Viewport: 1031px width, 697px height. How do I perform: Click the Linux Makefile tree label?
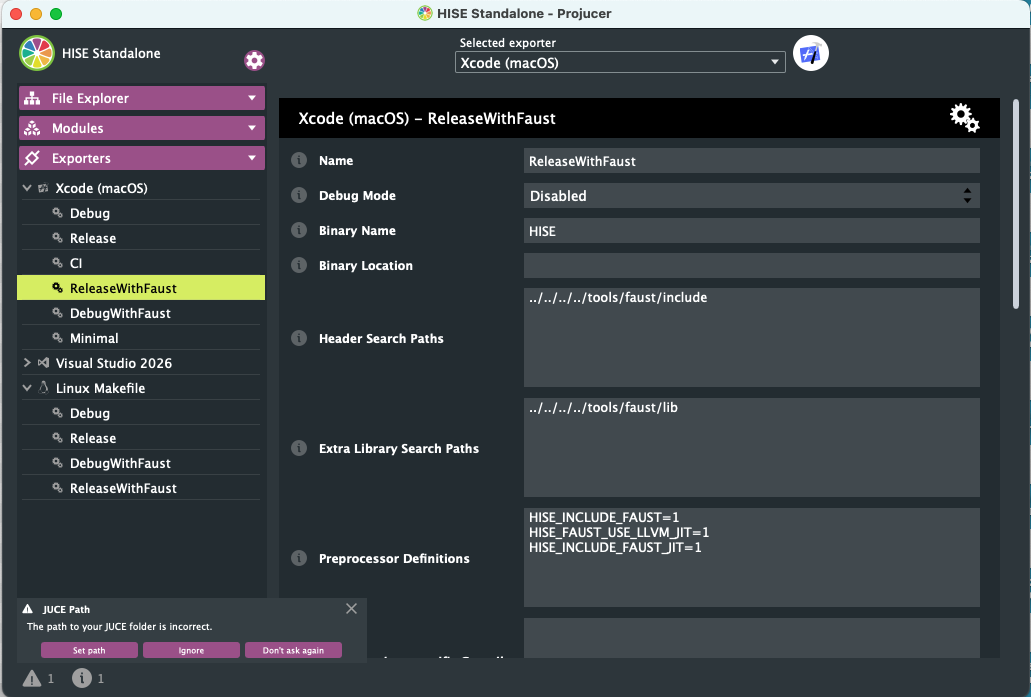pos(100,388)
